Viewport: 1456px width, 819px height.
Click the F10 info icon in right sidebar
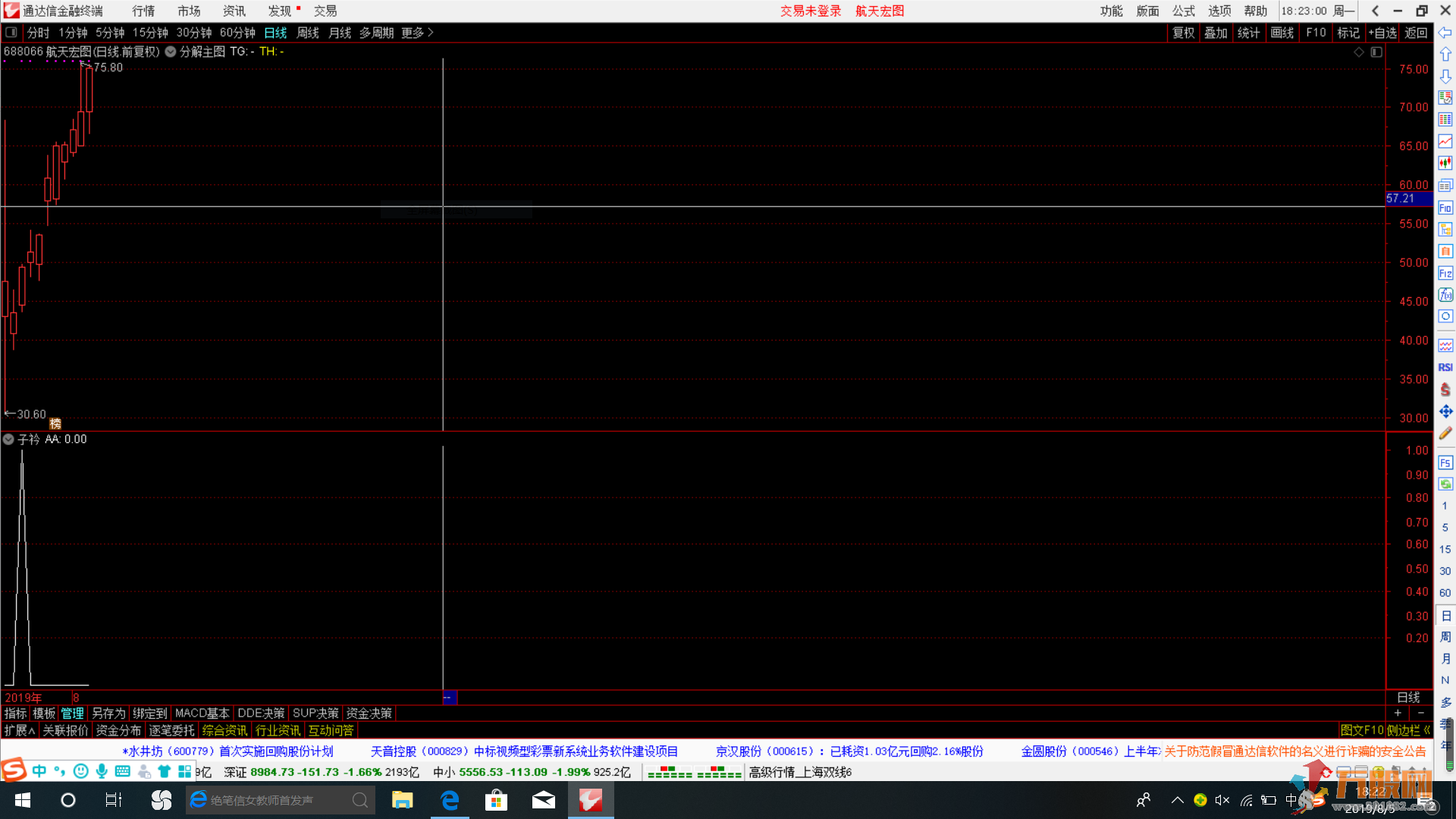click(x=1445, y=208)
